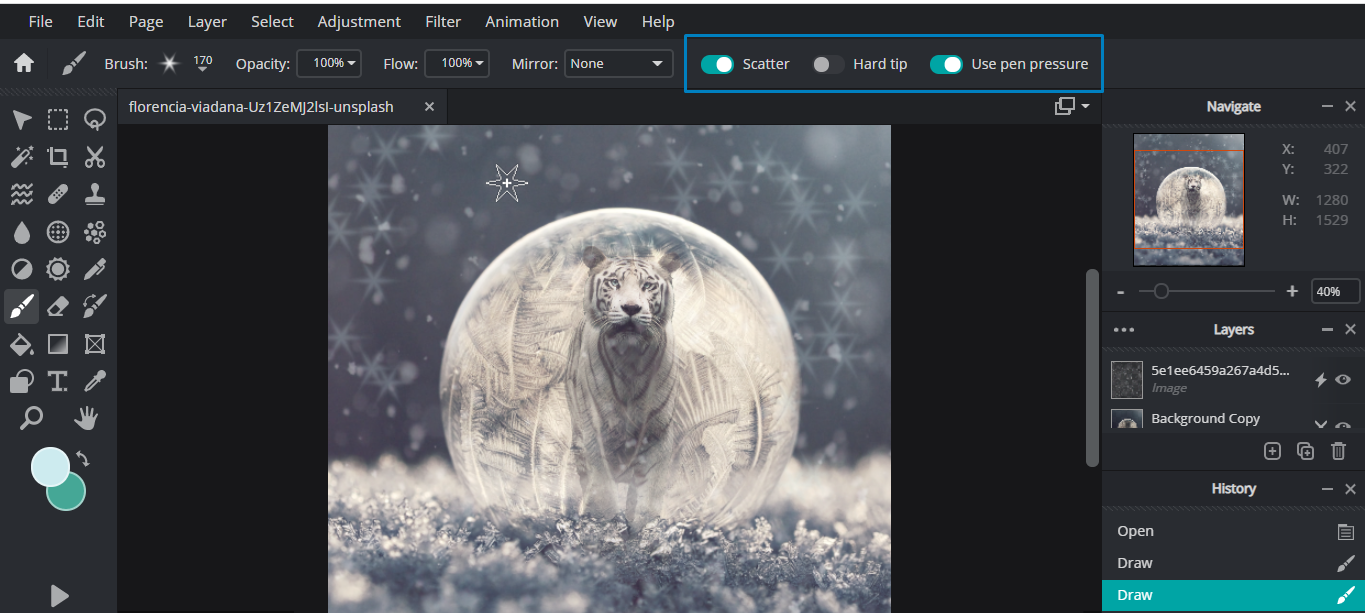
Task: Open the Adjustment menu
Action: 359,21
